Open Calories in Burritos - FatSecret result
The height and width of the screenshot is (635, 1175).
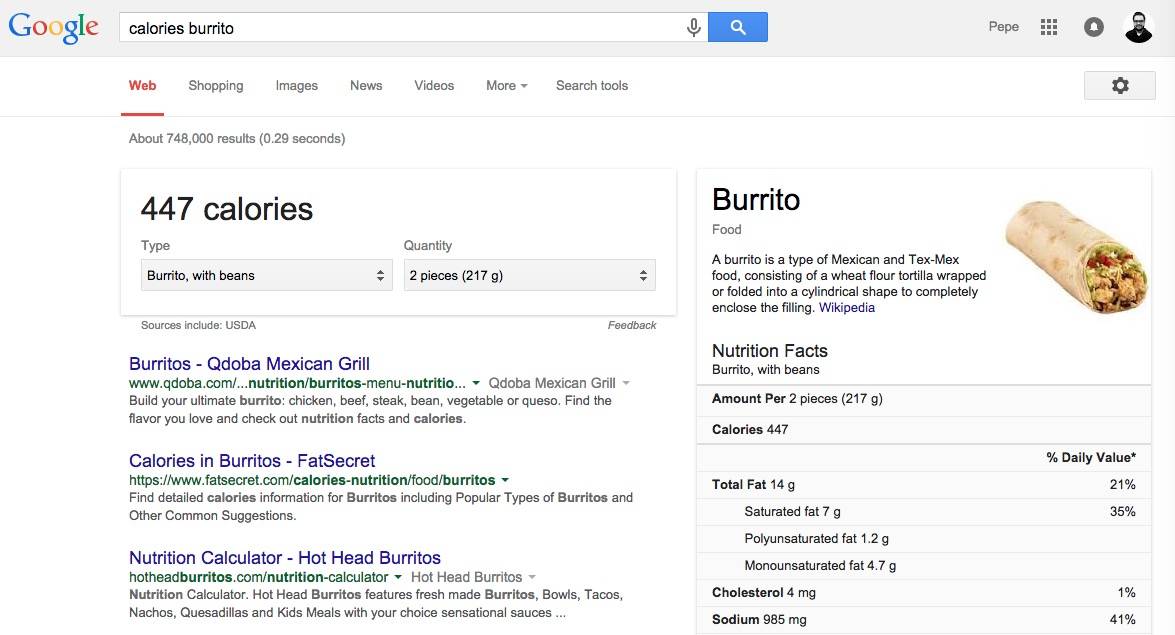(x=252, y=460)
